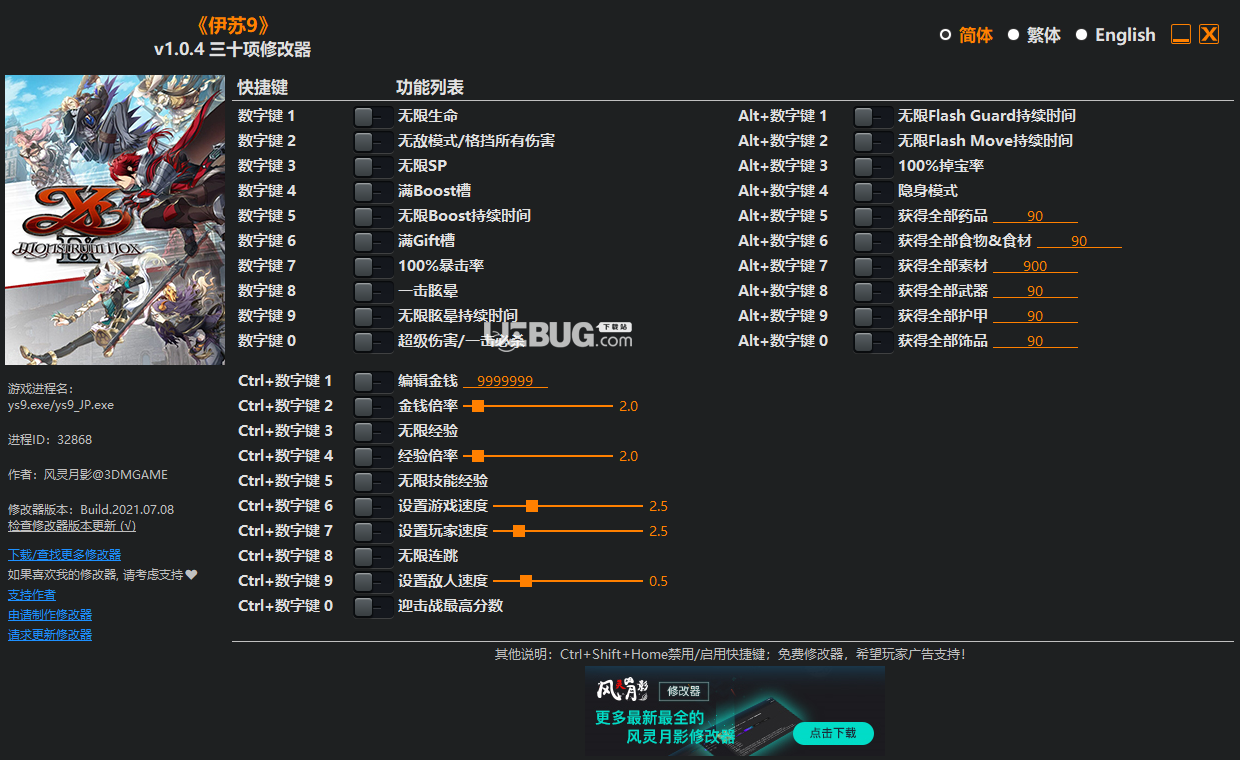Click the 修改器 tag in the banner
The width and height of the screenshot is (1240, 760).
(684, 691)
